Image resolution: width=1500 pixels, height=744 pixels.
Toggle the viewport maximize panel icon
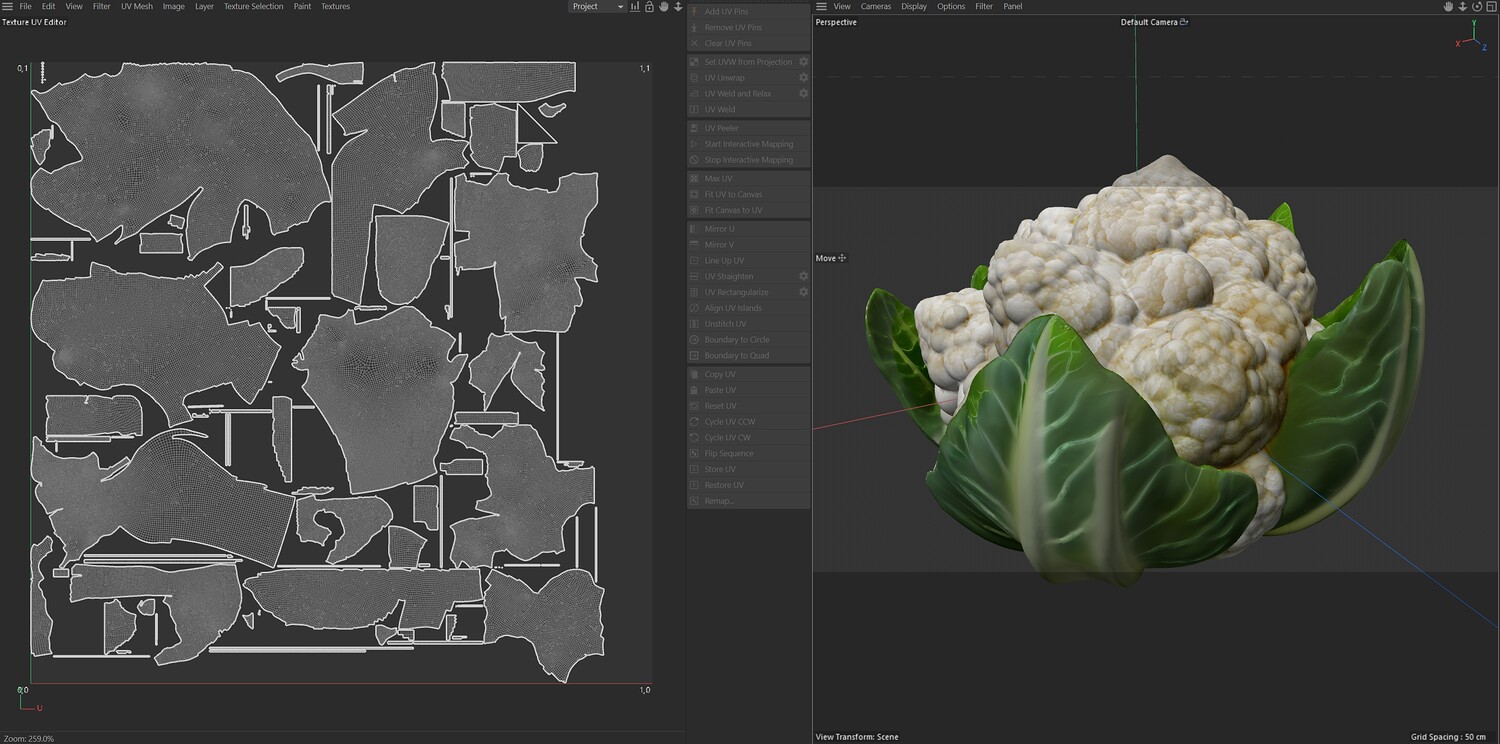tap(1490, 6)
